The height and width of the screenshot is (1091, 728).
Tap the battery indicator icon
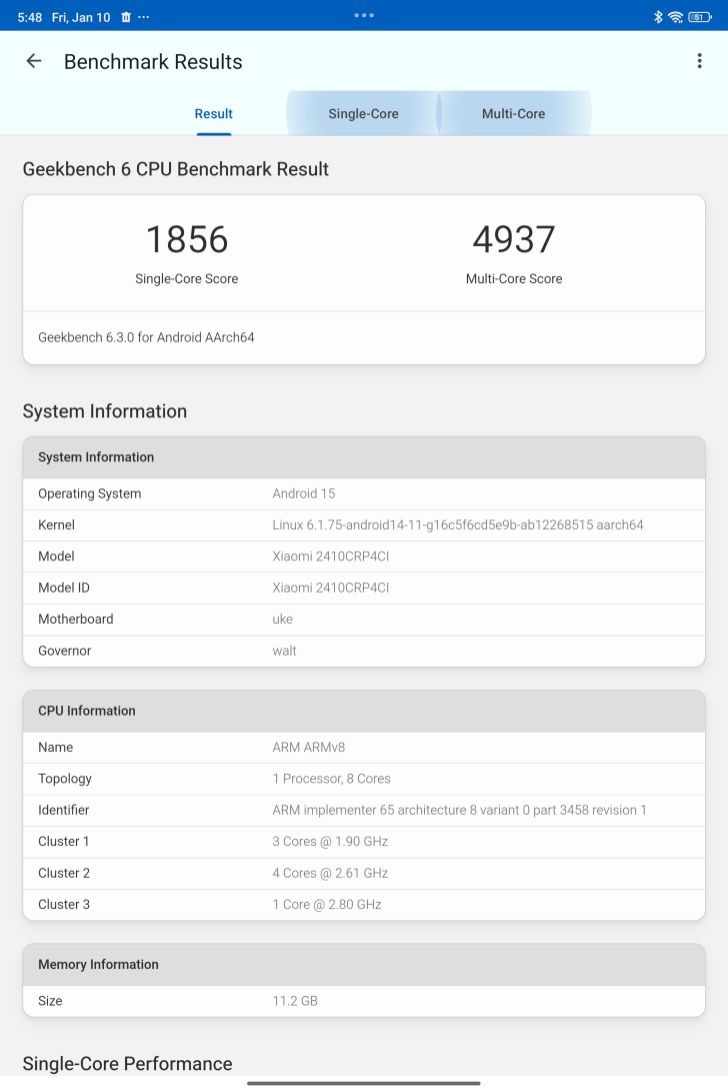point(699,17)
